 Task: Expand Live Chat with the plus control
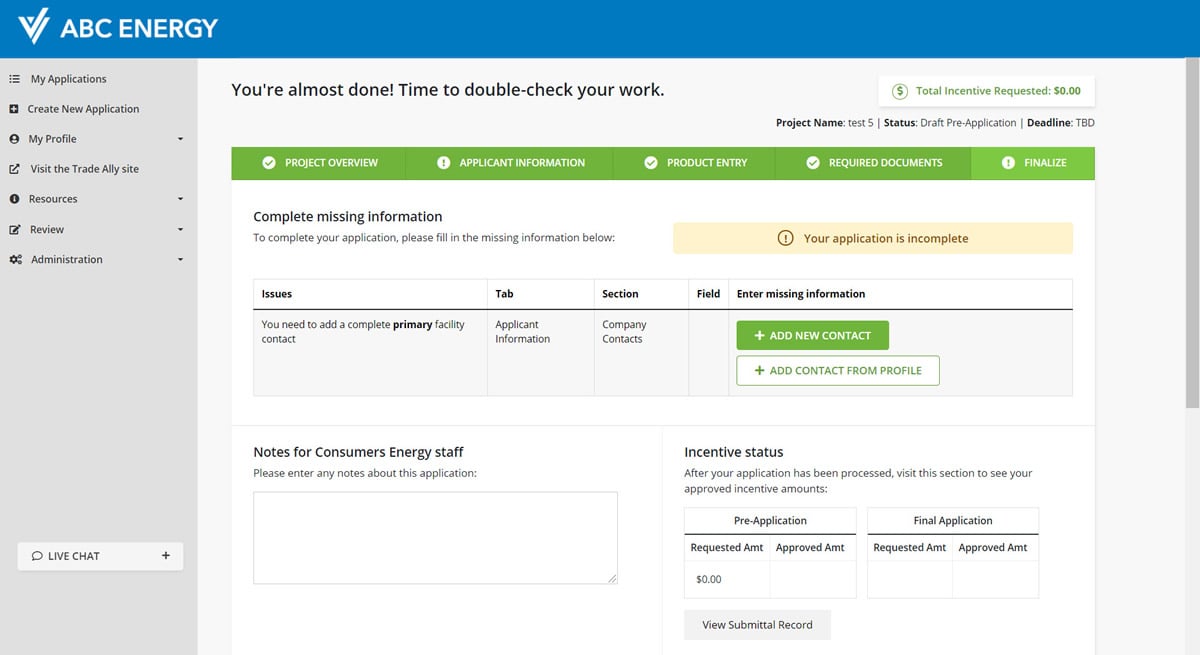[x=165, y=555]
